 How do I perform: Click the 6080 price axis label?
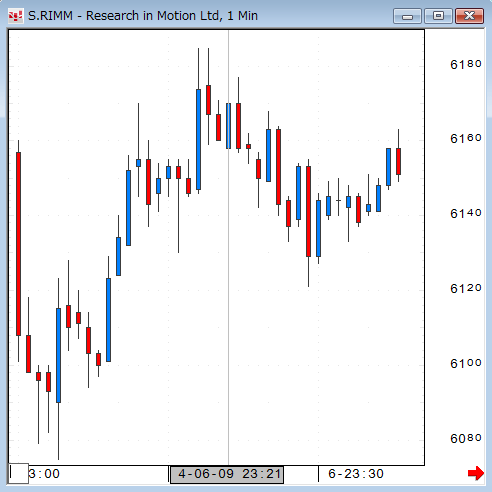point(466,438)
